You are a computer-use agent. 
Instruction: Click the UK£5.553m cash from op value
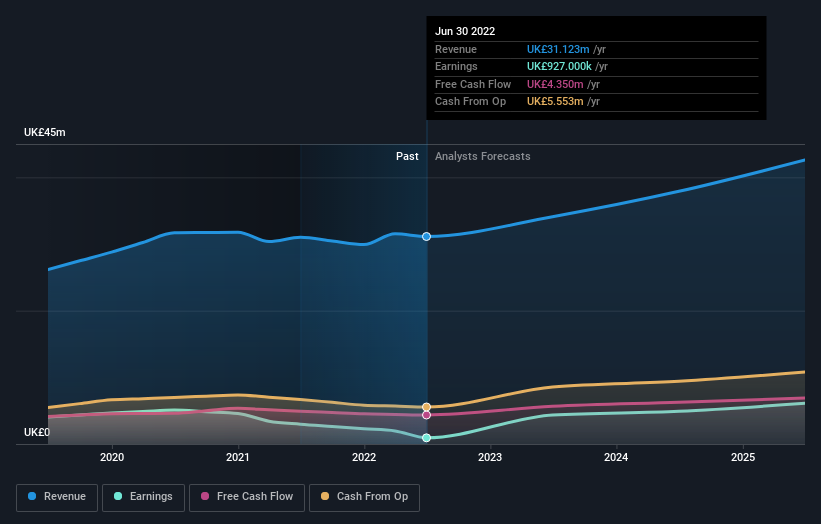pyautogui.click(x=555, y=102)
